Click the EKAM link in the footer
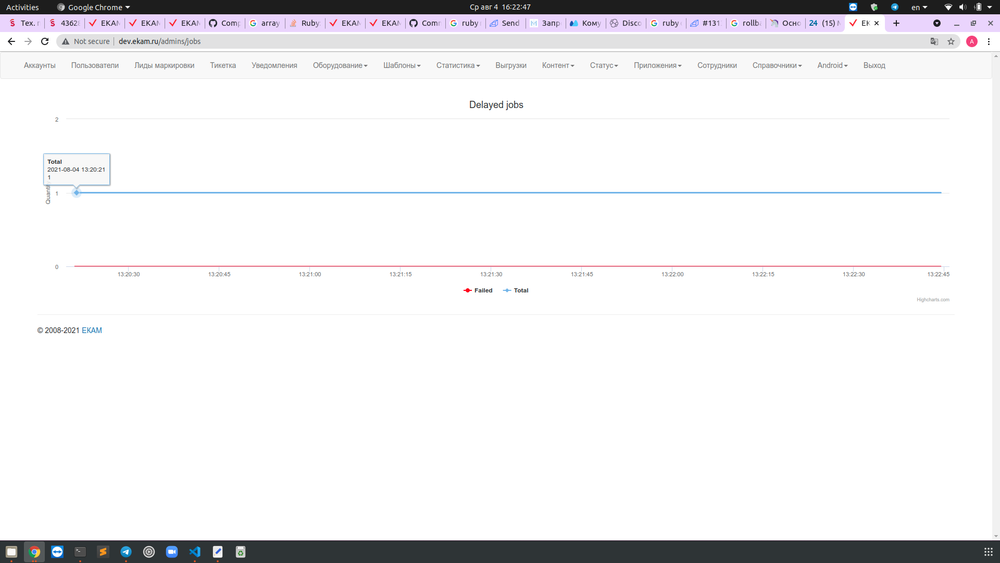Screen dimensions: 1000x563 pyautogui.click(x=92, y=330)
